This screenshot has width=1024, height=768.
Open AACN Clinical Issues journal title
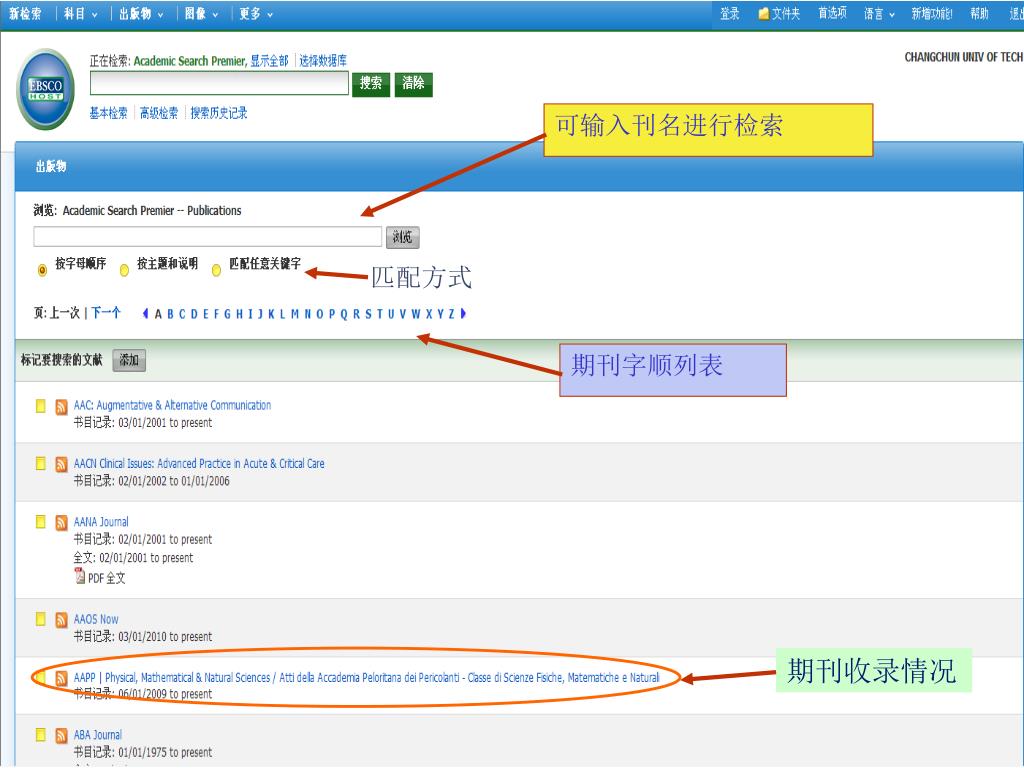199,463
